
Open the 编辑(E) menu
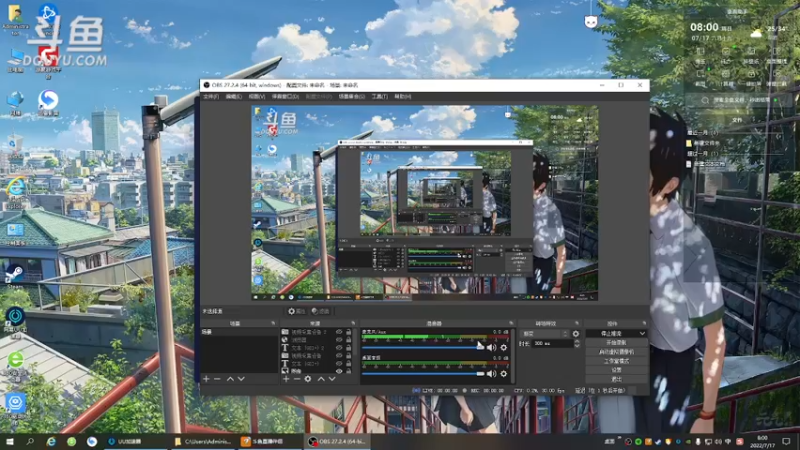[x=234, y=96]
